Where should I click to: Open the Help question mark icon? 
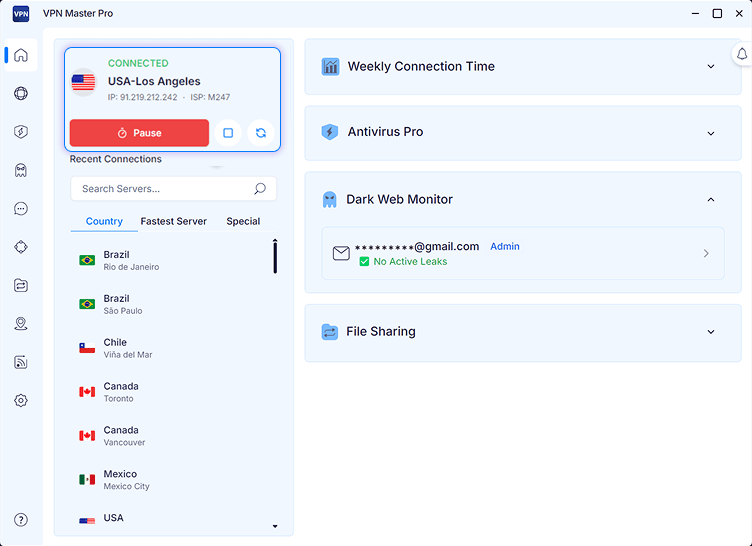[21, 520]
